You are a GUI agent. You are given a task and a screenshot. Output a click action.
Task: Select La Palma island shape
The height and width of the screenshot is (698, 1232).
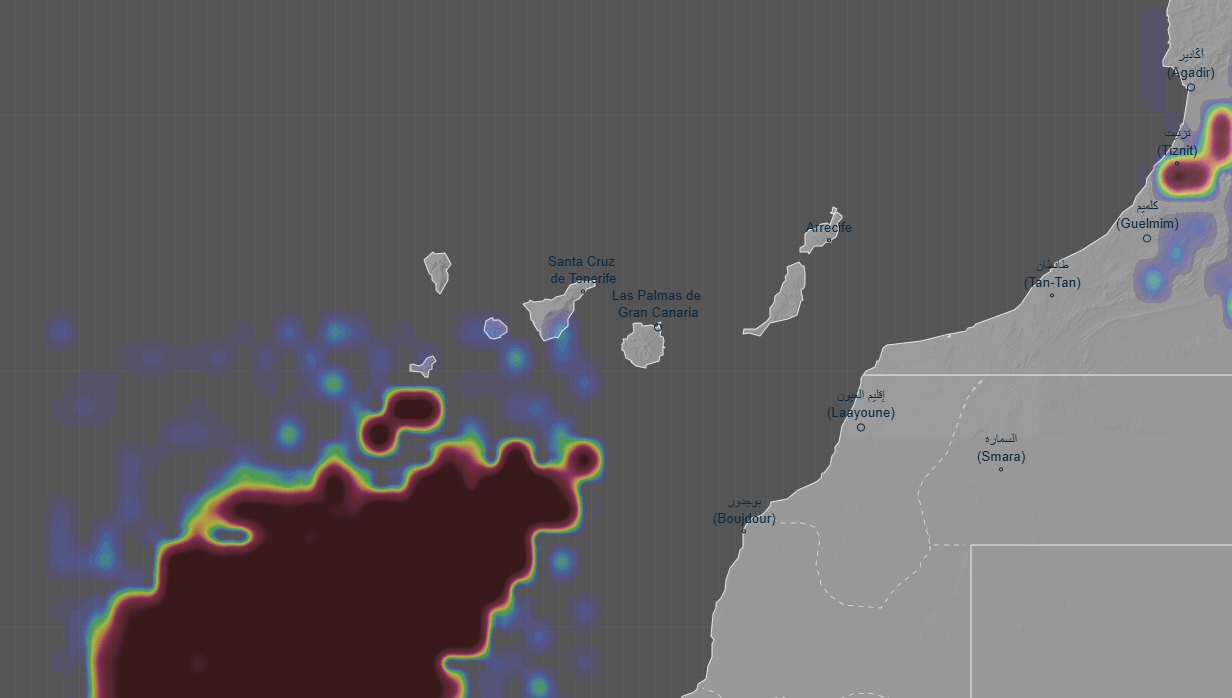[437, 270]
